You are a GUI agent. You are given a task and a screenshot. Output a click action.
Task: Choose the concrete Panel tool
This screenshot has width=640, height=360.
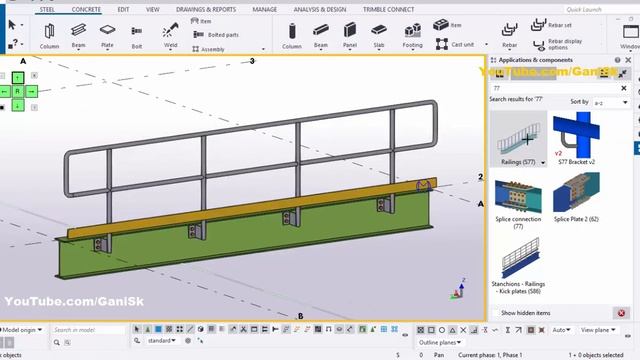pos(350,35)
